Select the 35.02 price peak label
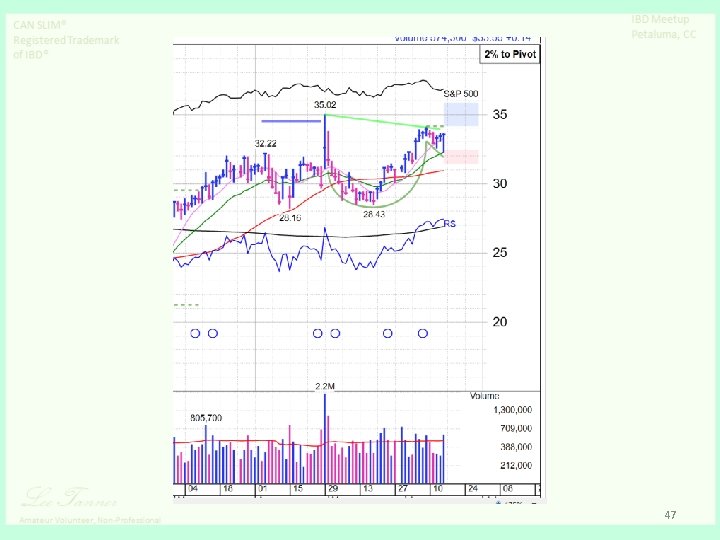Viewport: 720px width, 540px height. click(325, 105)
